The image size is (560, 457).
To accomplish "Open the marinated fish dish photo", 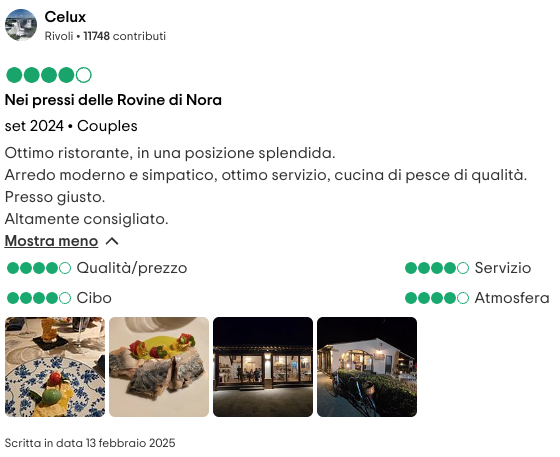I will click(159, 367).
